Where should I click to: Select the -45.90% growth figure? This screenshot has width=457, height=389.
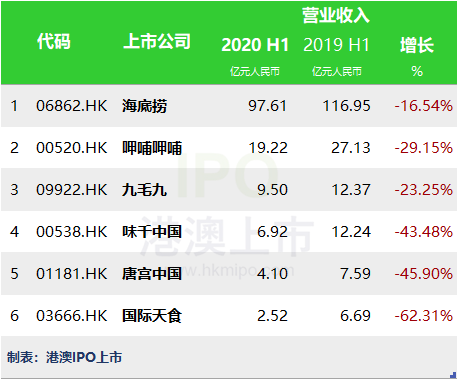click(x=424, y=274)
